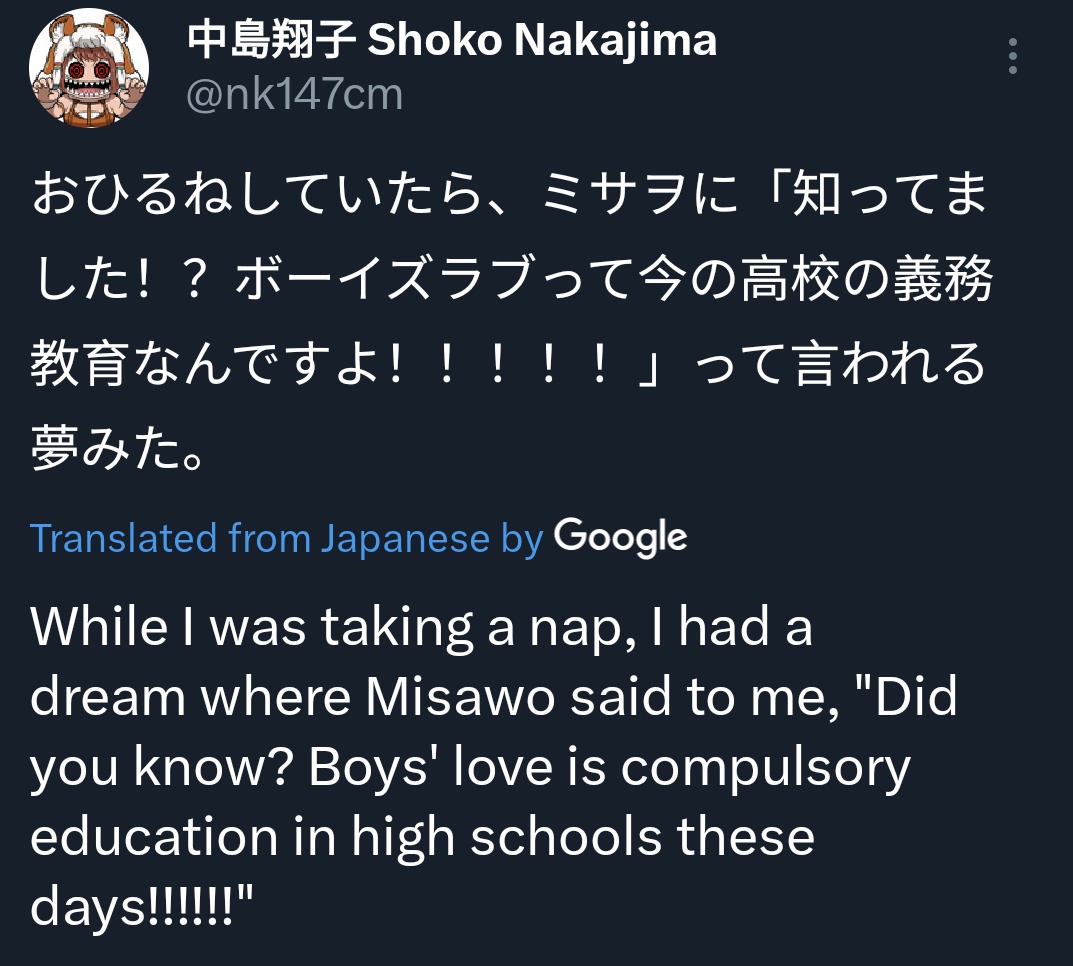Select the Japanese kanji name 中島翔子
This screenshot has width=1073, height=966.
271,40
